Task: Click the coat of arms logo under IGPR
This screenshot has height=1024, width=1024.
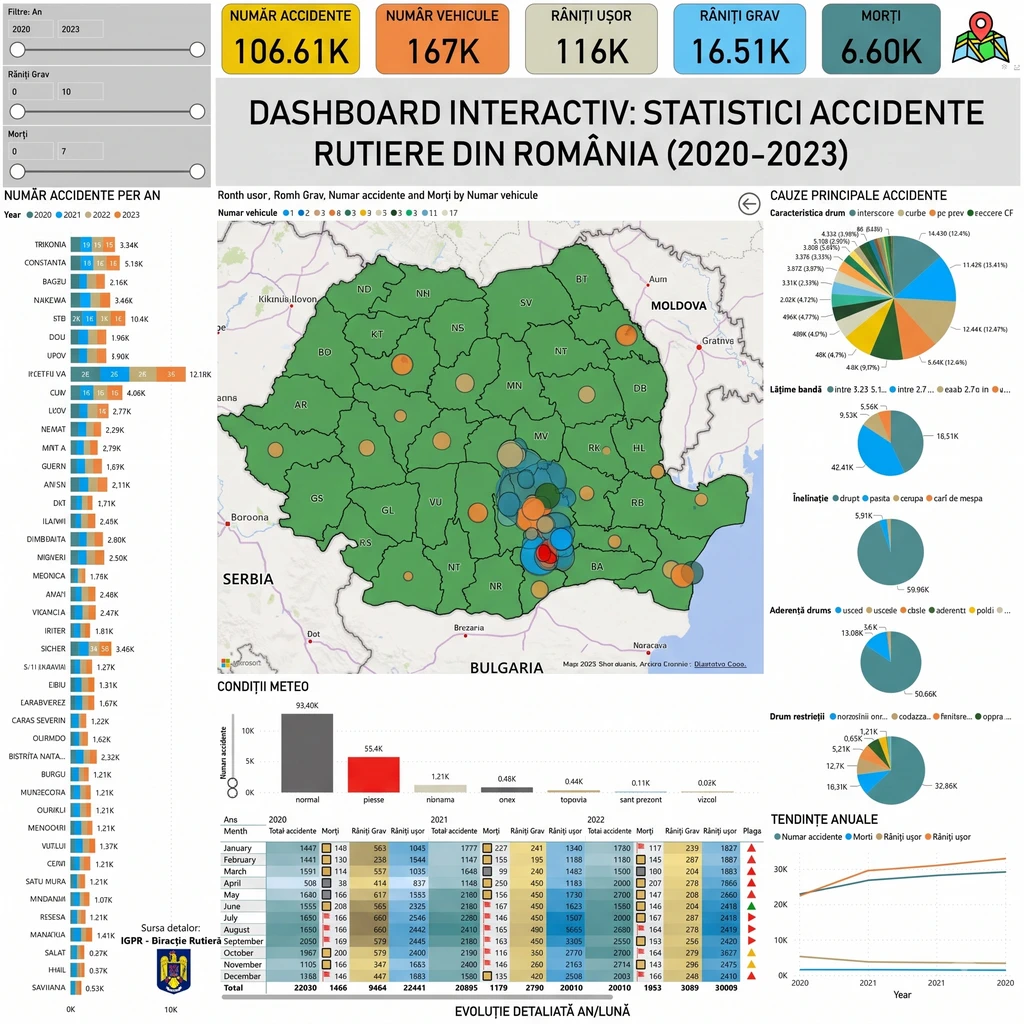Action: point(174,971)
